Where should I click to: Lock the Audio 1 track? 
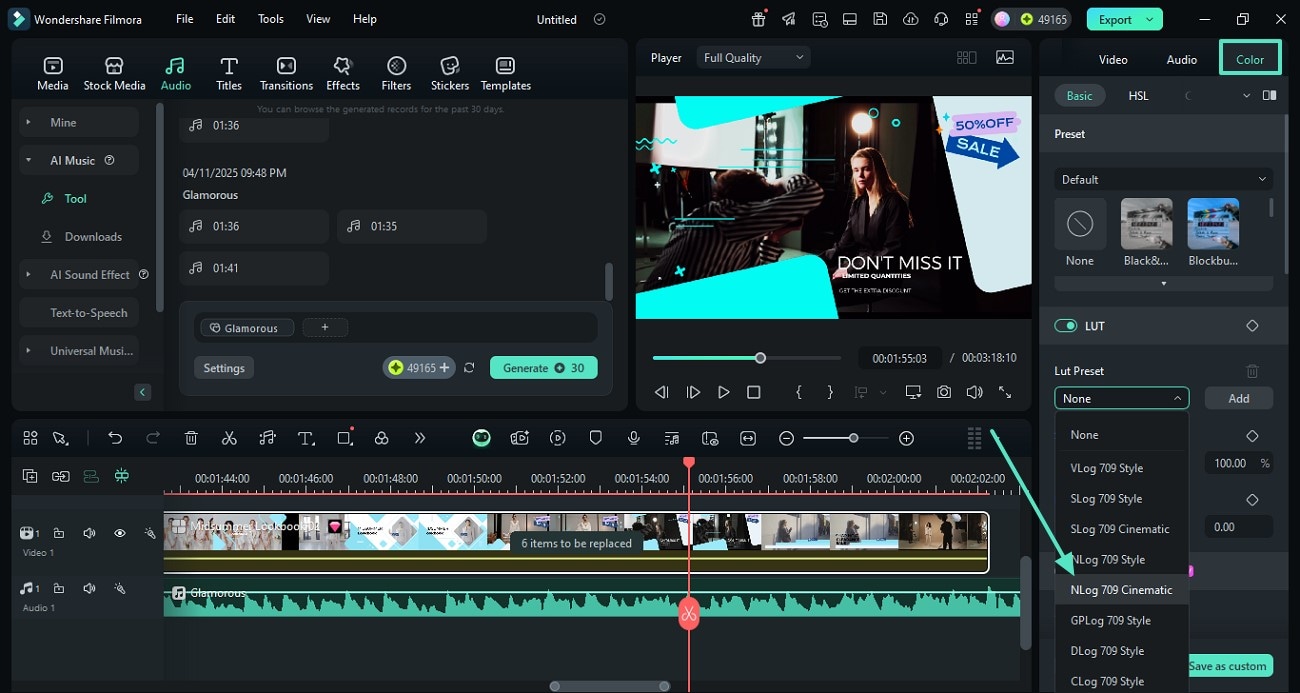(59, 588)
